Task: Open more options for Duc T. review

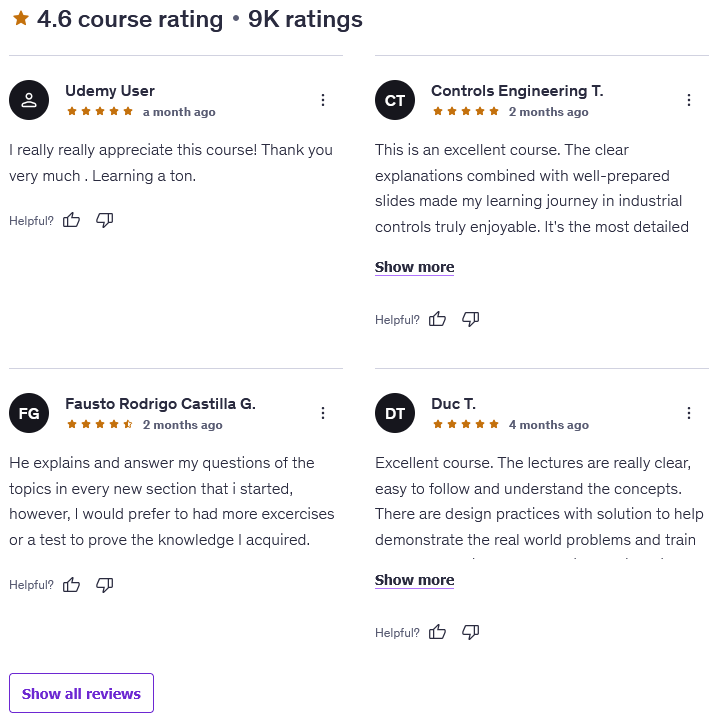Action: pyautogui.click(x=689, y=413)
